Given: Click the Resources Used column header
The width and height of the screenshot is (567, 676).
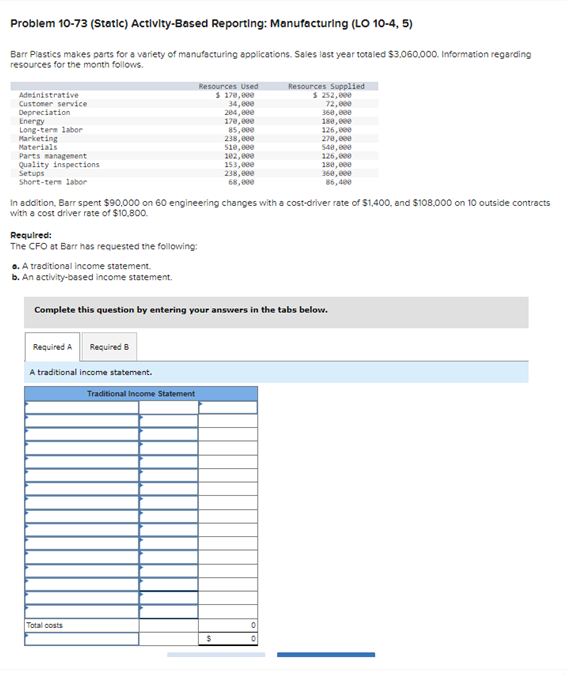Looking at the screenshot, I should (229, 86).
